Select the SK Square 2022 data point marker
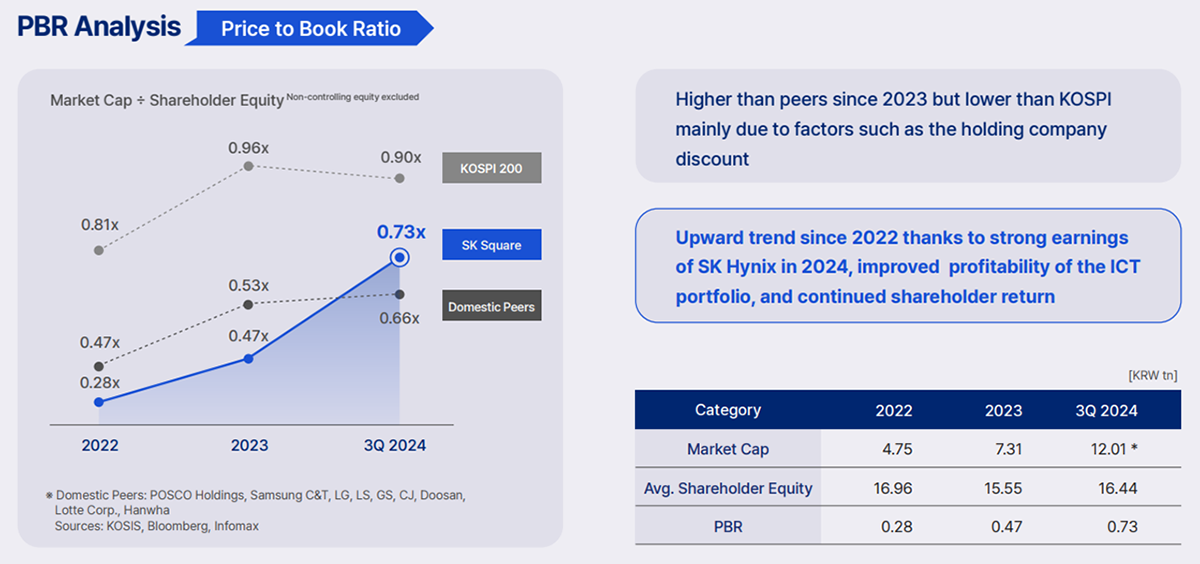This screenshot has width=1200, height=564. click(x=98, y=402)
